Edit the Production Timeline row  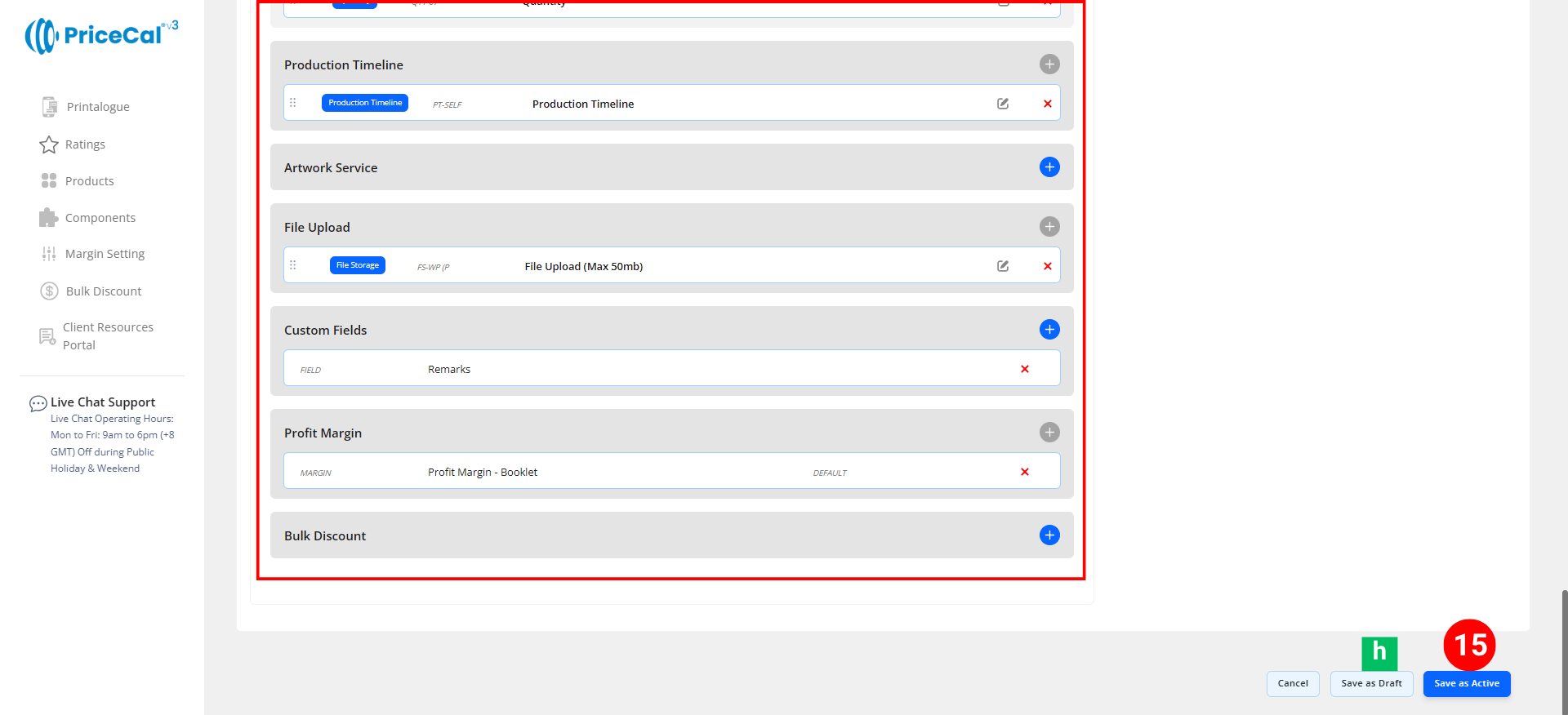click(x=1002, y=104)
